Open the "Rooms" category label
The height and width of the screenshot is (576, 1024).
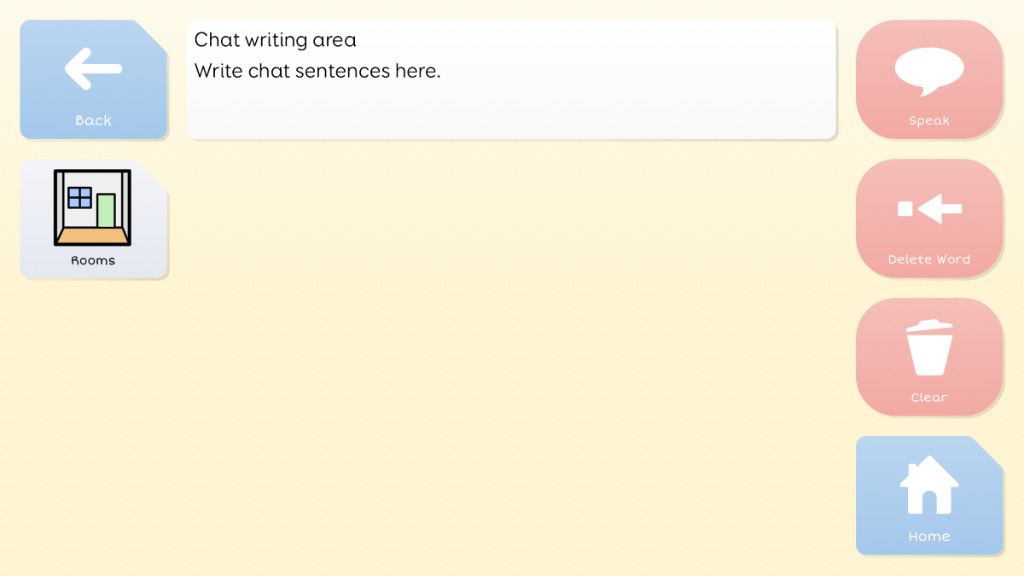coord(93,261)
